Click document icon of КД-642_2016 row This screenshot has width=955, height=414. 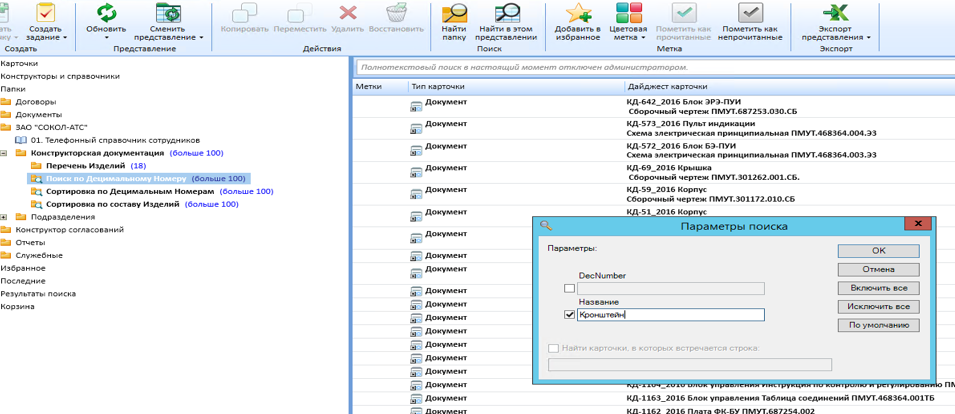[416, 108]
